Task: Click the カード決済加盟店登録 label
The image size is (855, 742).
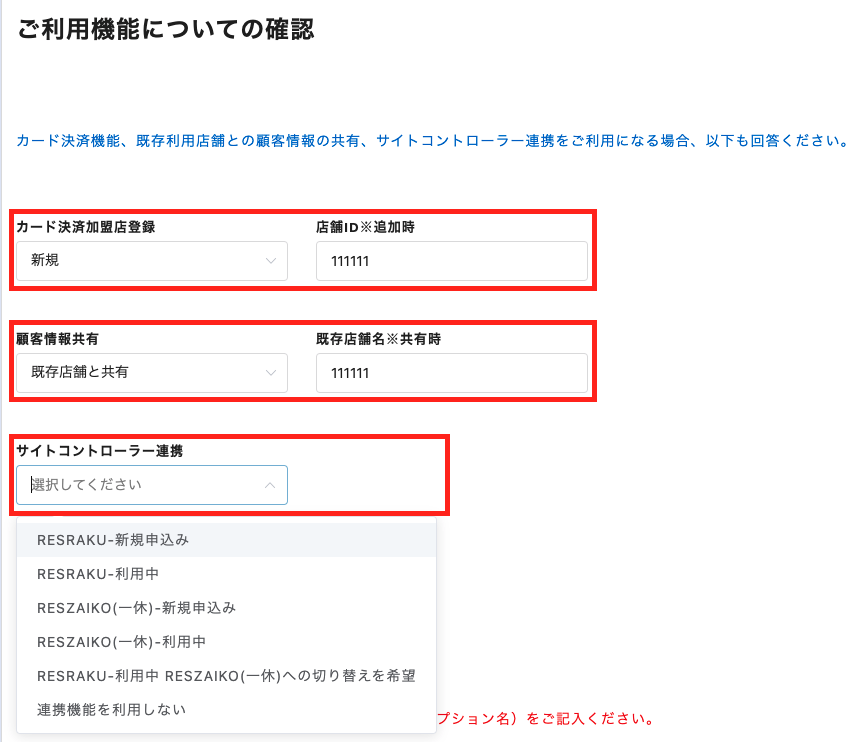Action: click(x=86, y=227)
